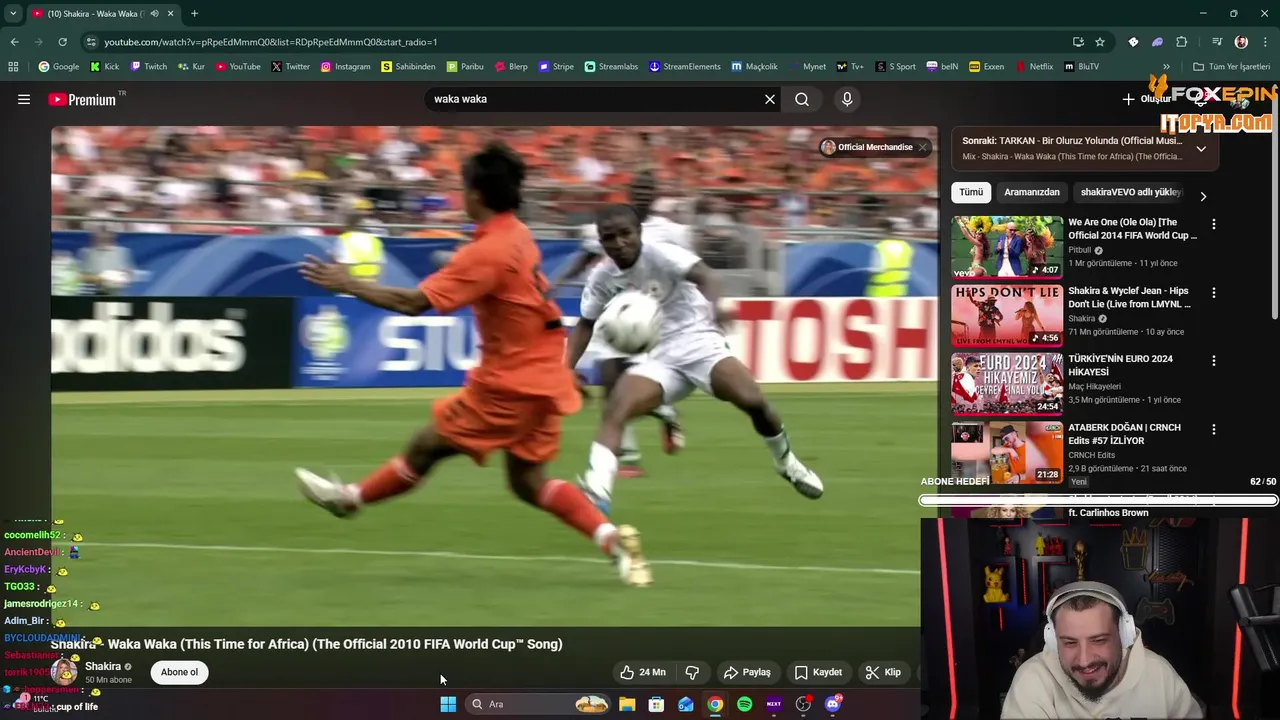Open We Are One (Ole Ola) thumbnail
The width and height of the screenshot is (1280, 720).
[1007, 247]
